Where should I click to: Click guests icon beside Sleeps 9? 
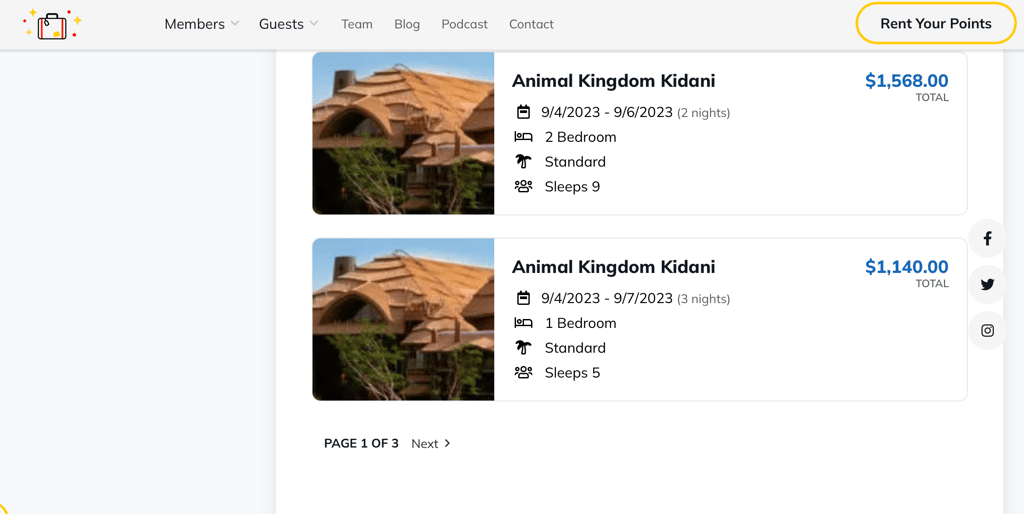(523, 187)
